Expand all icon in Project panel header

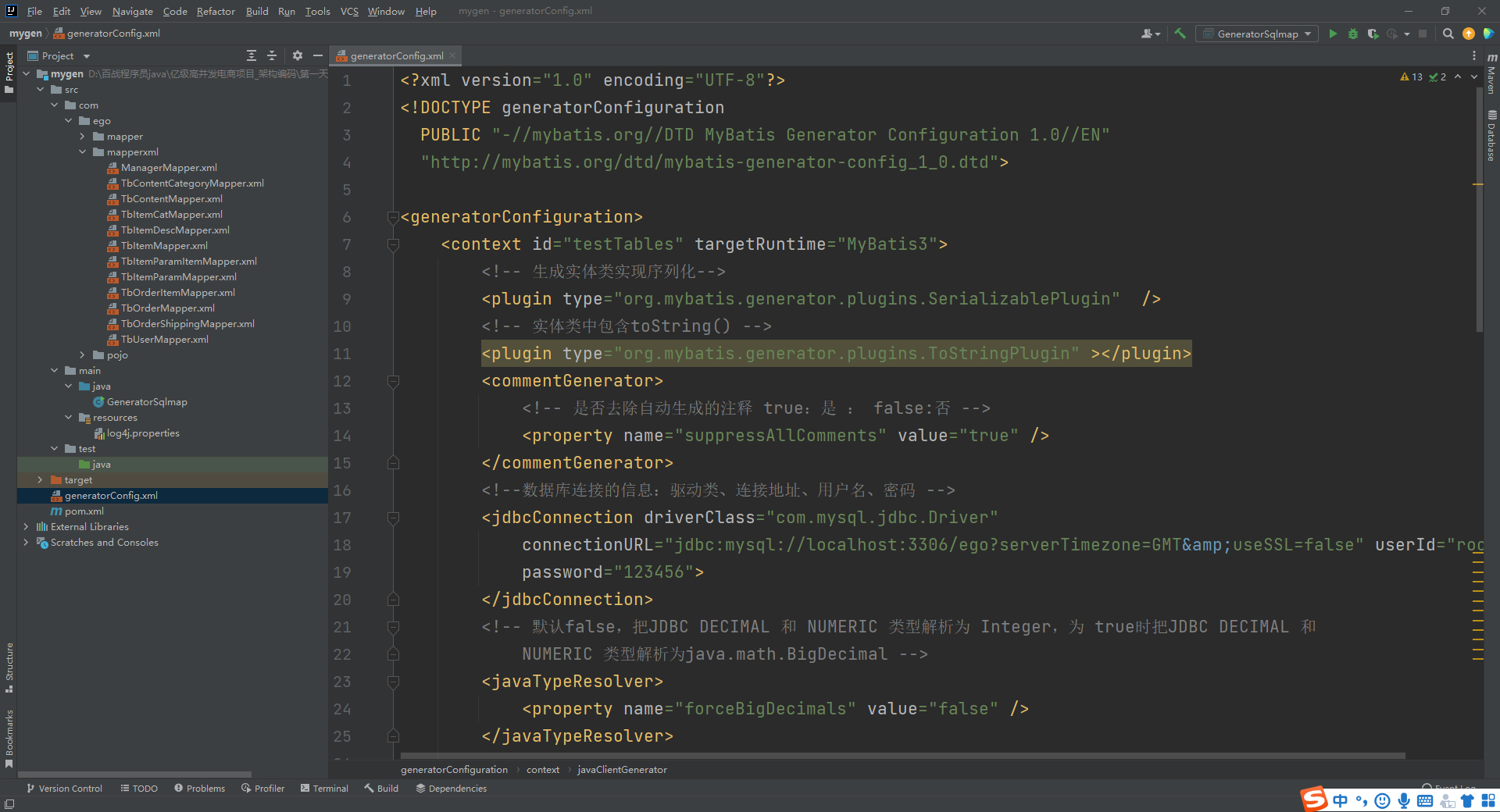251,55
